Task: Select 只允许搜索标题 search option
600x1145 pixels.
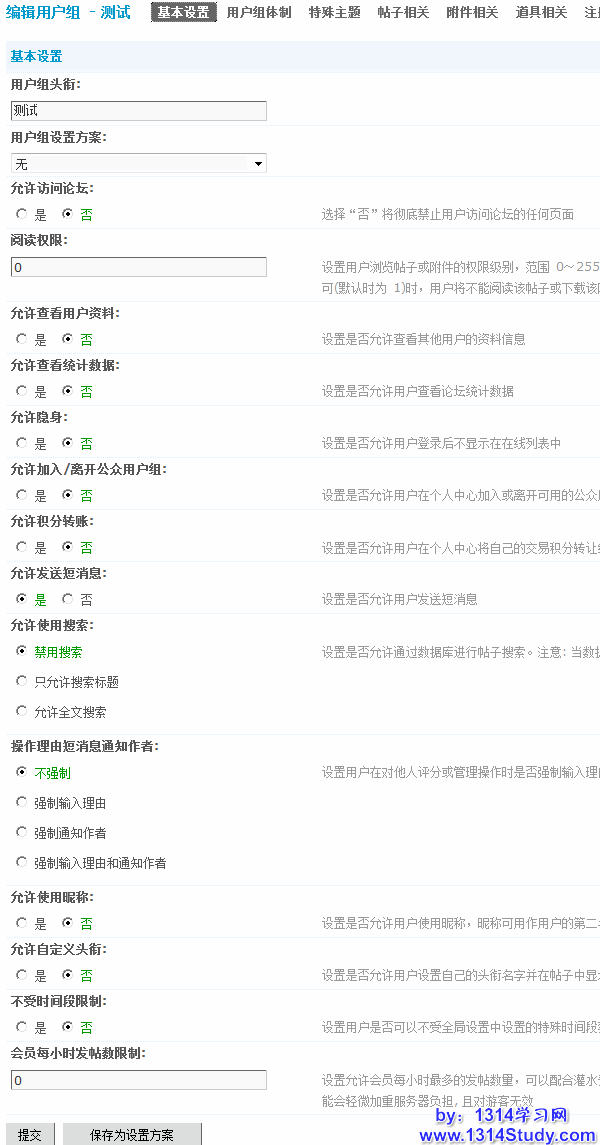Action: pos(22,681)
